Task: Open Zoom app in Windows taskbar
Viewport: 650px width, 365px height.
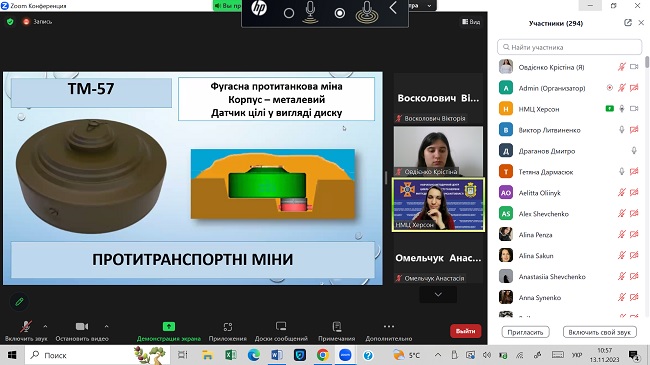Action: 345,355
